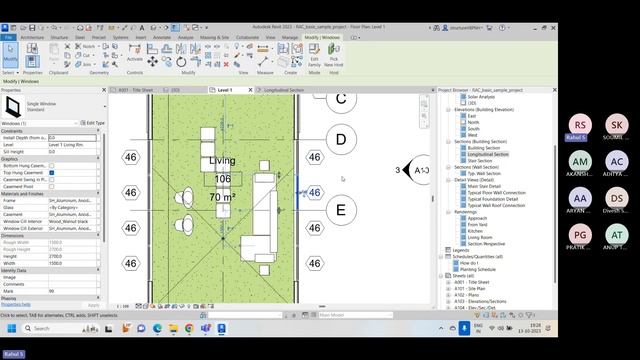The width and height of the screenshot is (640, 360).
Task: Click the Create Group icon
Action: (297, 49)
